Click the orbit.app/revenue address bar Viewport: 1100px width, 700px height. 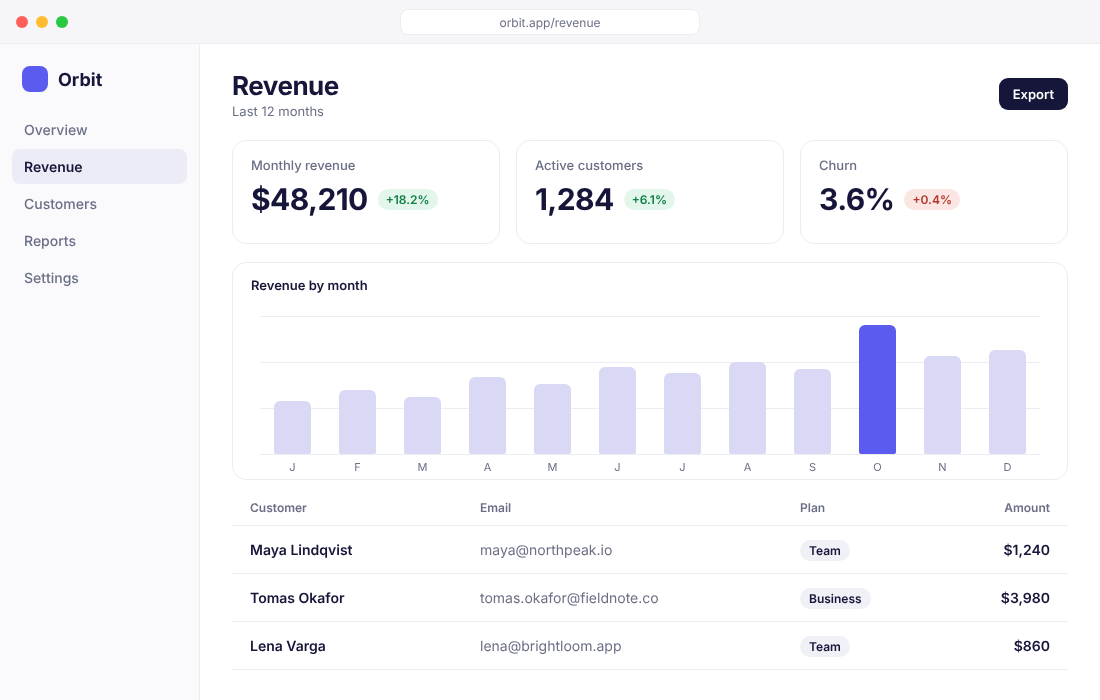(x=549, y=22)
